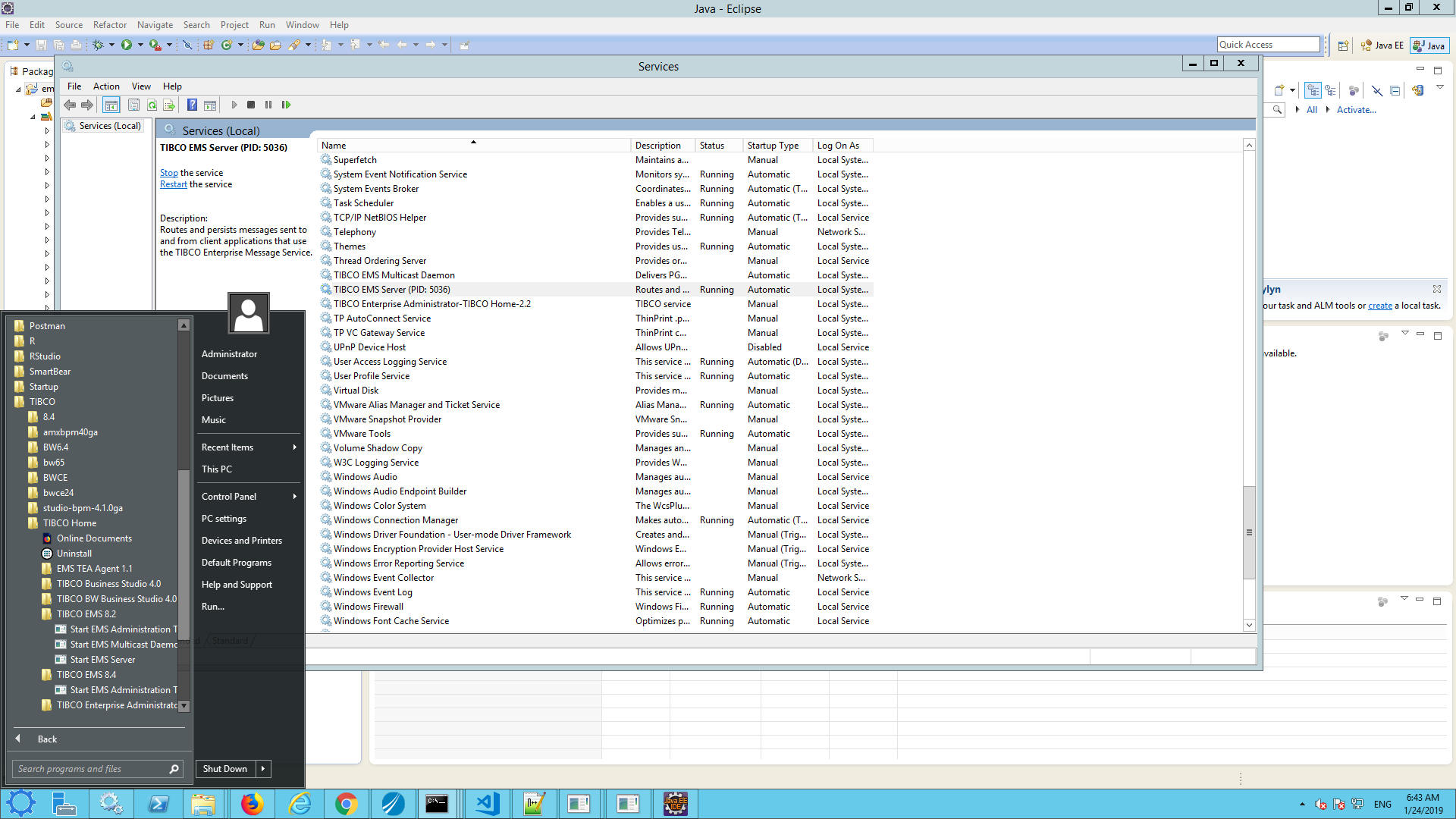Viewport: 1456px width, 819px height.
Task: Click Task List Categorized view icon
Action: (x=1313, y=91)
